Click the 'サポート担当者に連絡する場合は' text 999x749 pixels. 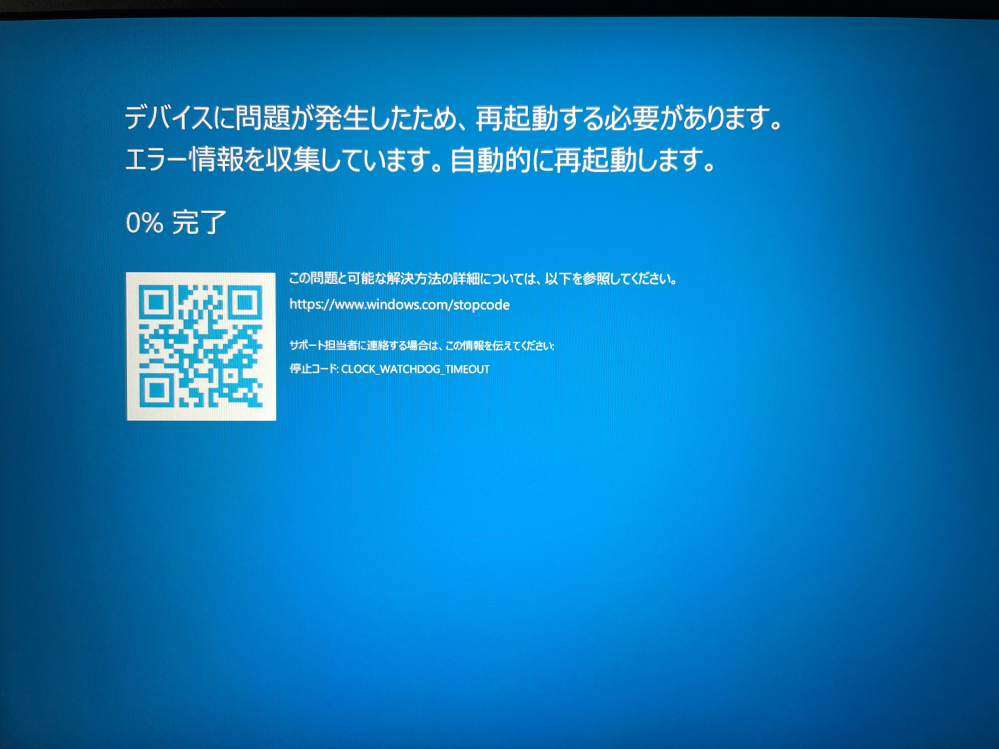(x=422, y=345)
